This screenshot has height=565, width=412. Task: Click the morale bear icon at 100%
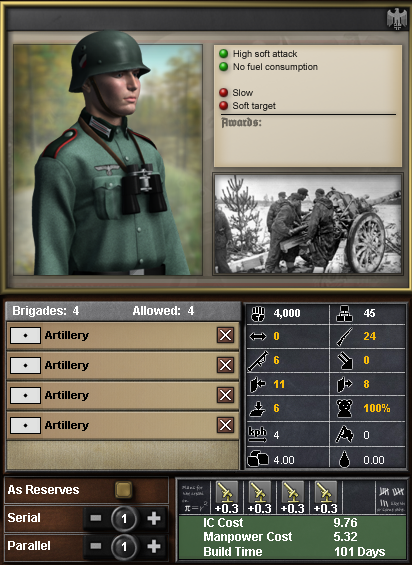point(345,408)
